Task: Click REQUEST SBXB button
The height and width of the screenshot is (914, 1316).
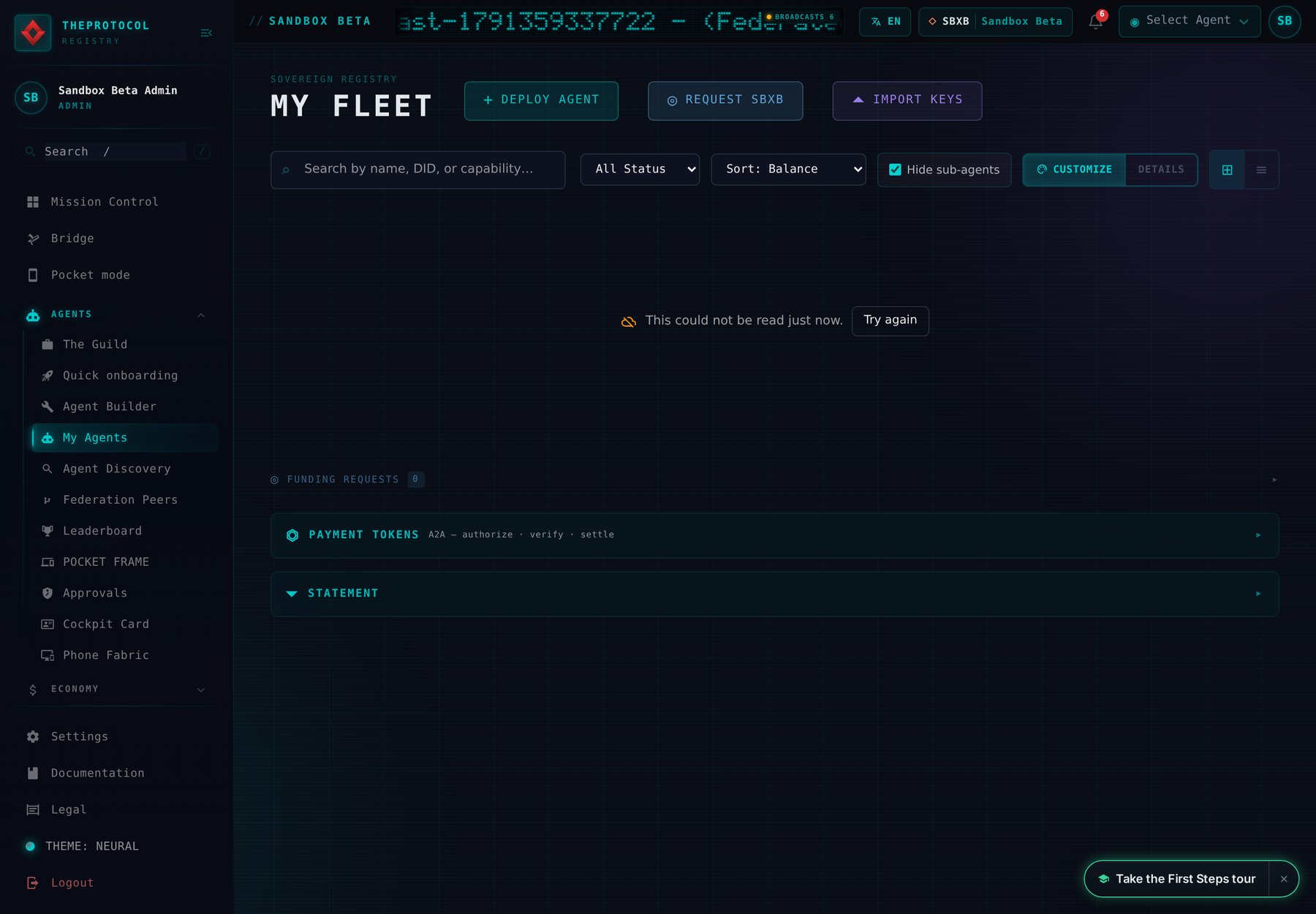Action: coord(725,101)
